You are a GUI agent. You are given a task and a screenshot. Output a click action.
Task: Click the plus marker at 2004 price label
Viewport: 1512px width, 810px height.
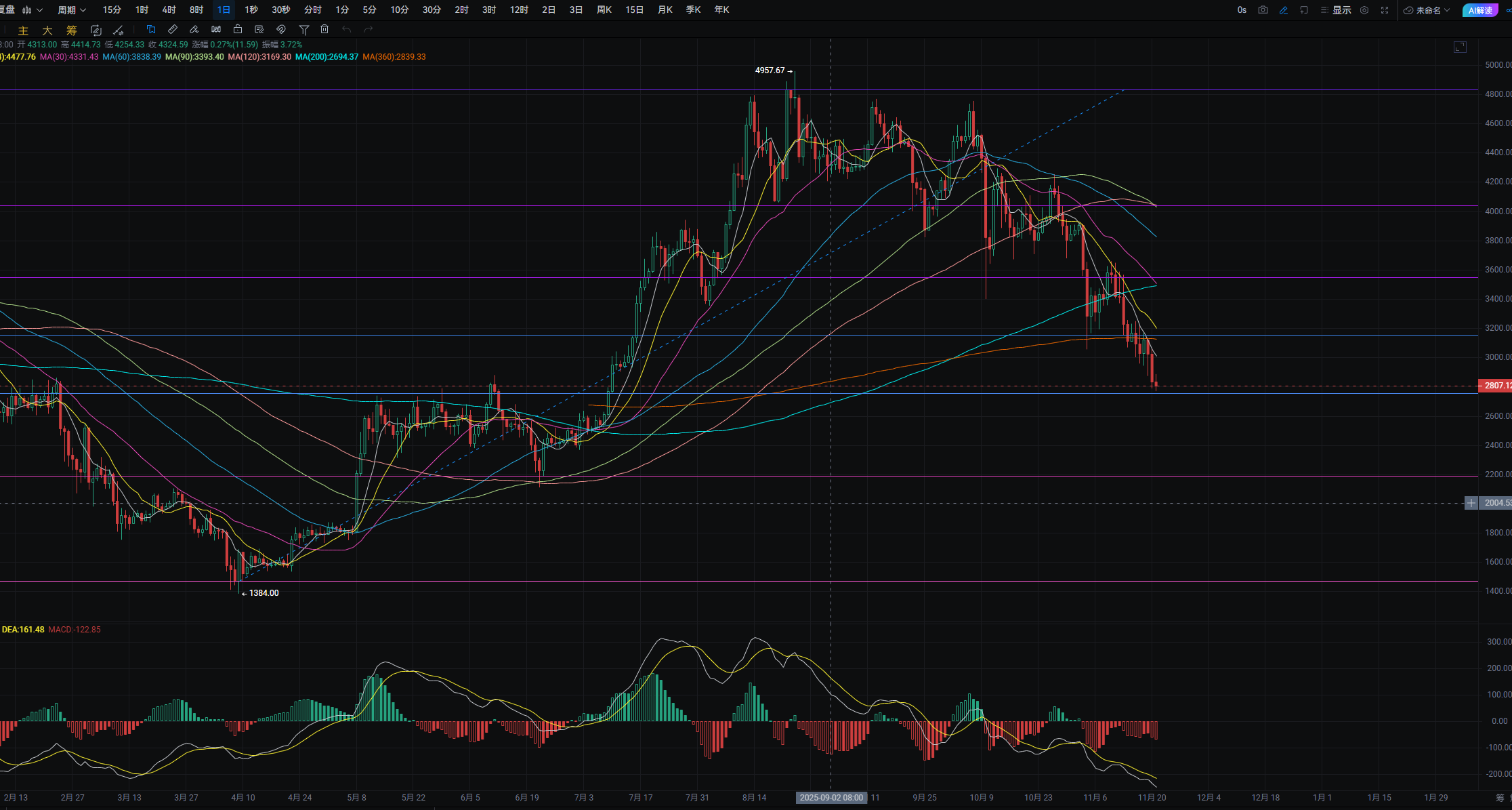coord(1471,503)
